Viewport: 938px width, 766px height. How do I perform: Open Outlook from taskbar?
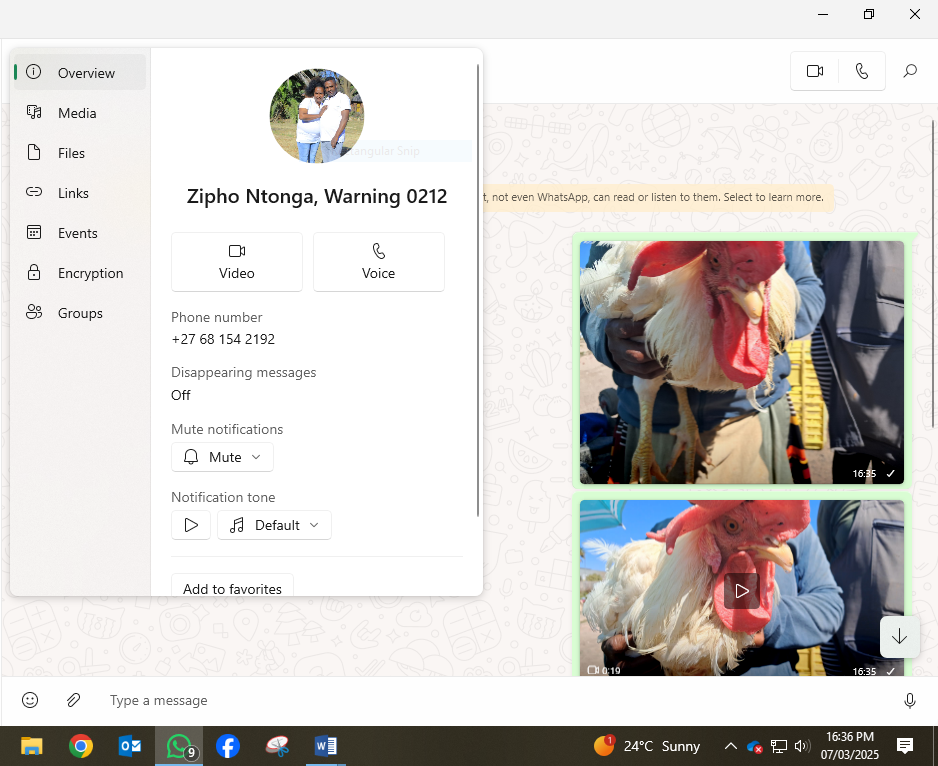tap(130, 746)
